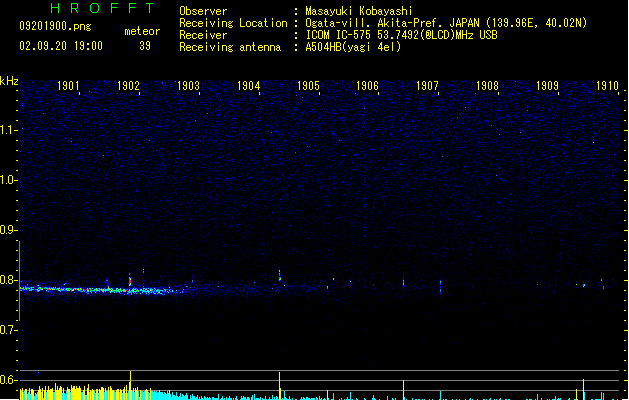
Task: Click the strong meteor echo near 1902
Action: point(130,280)
